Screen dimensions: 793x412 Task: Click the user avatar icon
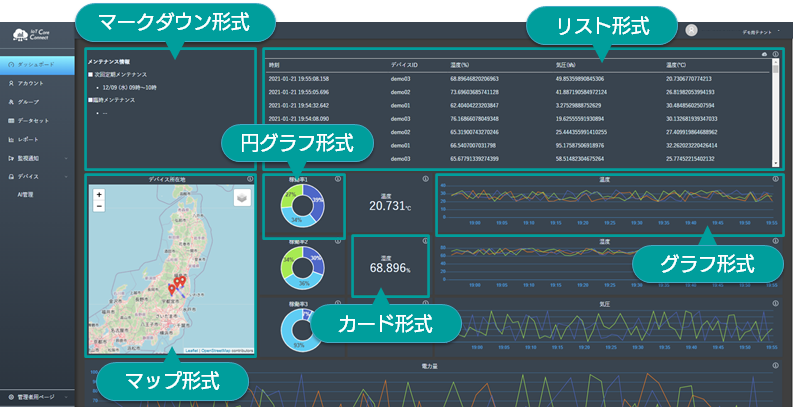coord(691,30)
